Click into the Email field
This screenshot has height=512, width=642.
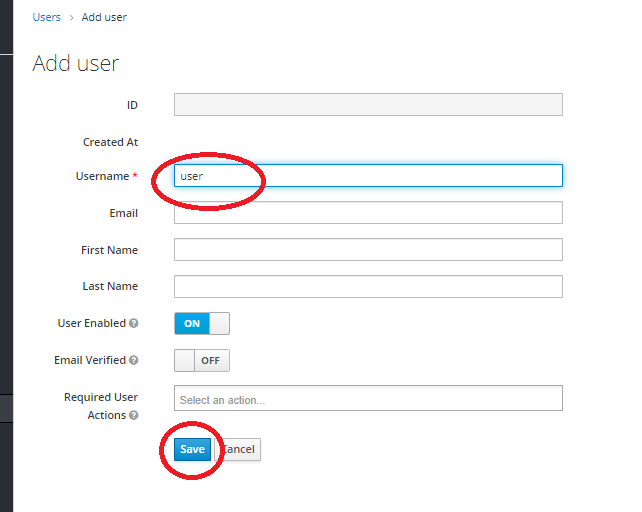(368, 213)
